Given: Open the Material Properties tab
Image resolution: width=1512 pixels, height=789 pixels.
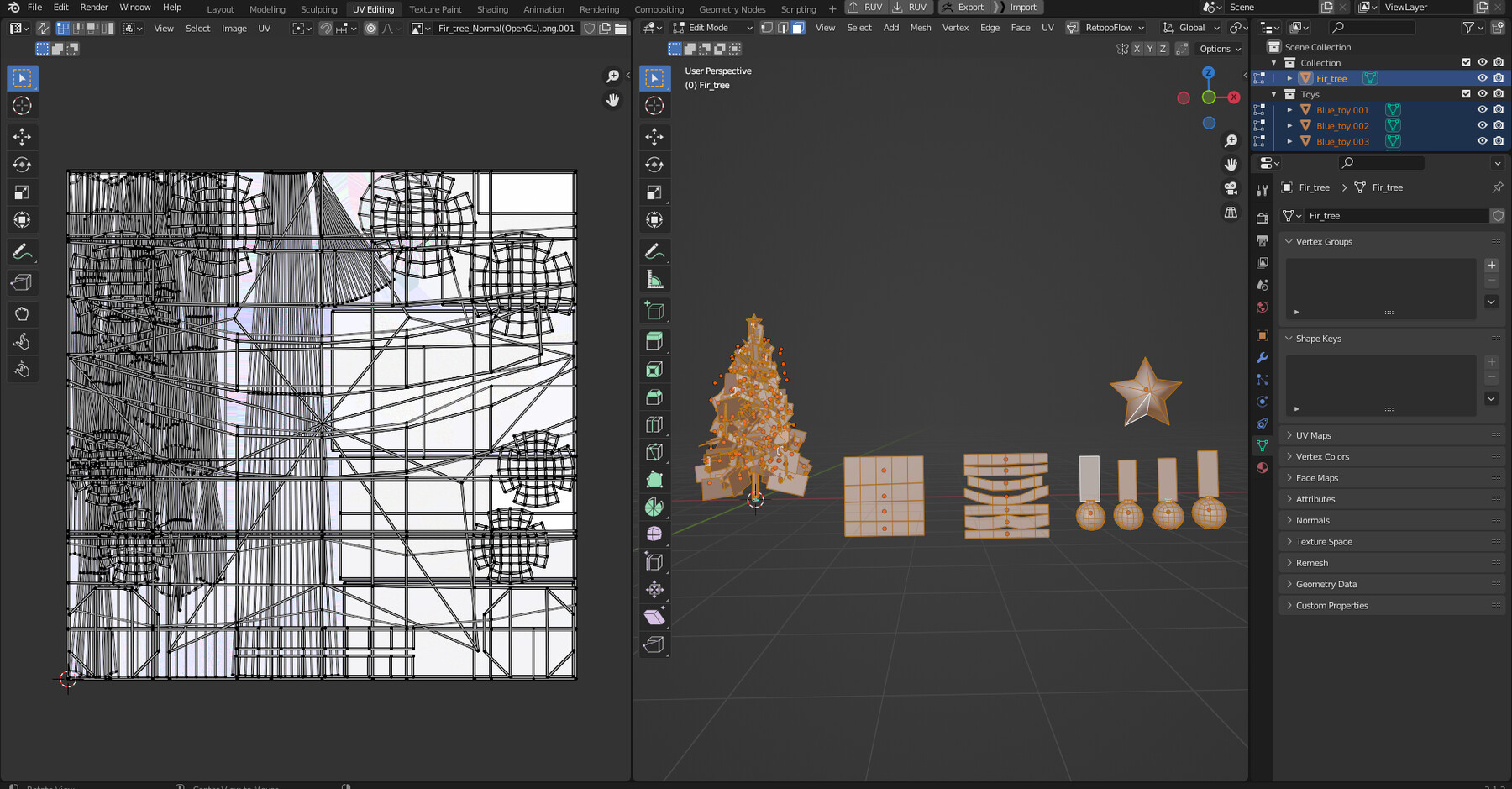Looking at the screenshot, I should coord(1262,467).
